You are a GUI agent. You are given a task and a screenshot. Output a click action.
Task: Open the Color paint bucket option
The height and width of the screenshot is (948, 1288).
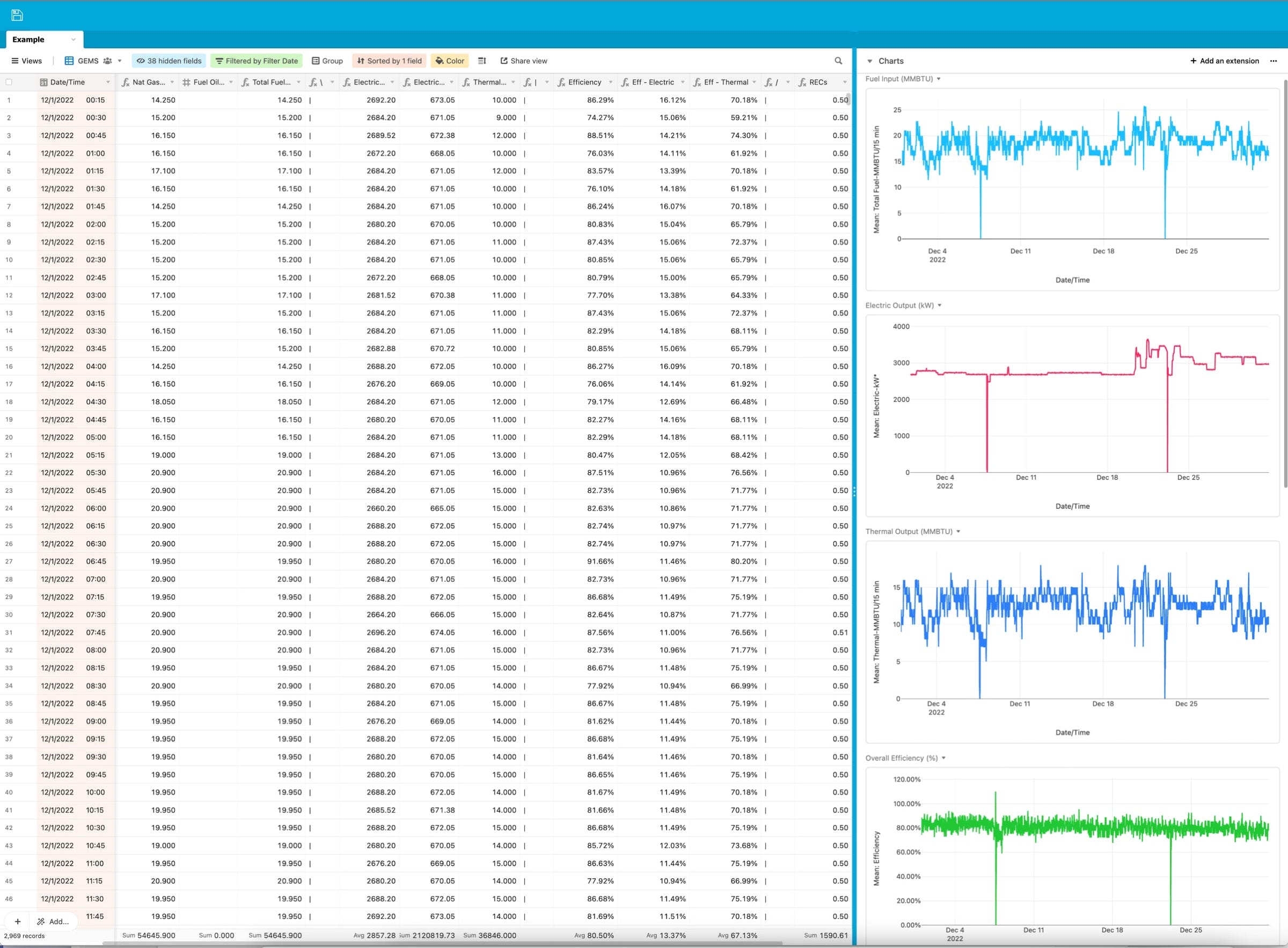coord(449,61)
